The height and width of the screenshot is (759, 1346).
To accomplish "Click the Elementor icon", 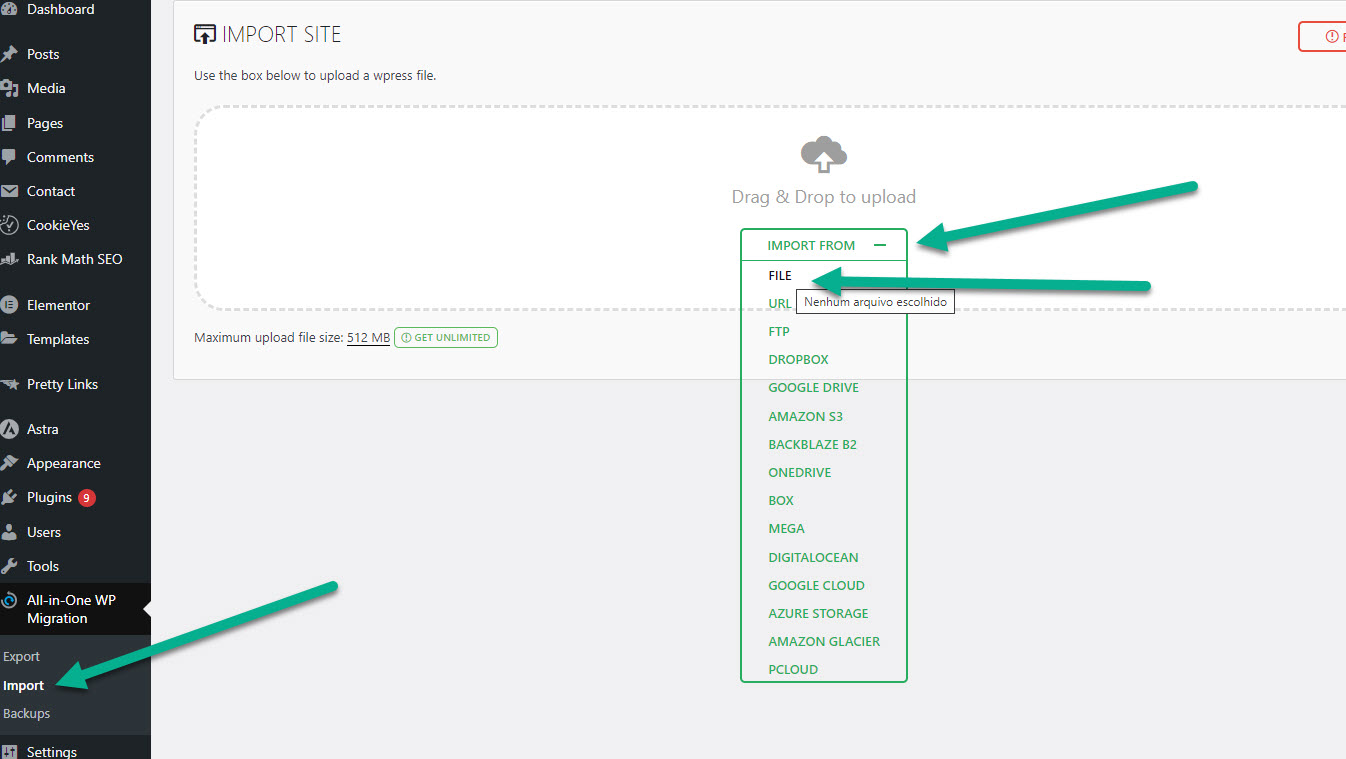I will point(9,305).
